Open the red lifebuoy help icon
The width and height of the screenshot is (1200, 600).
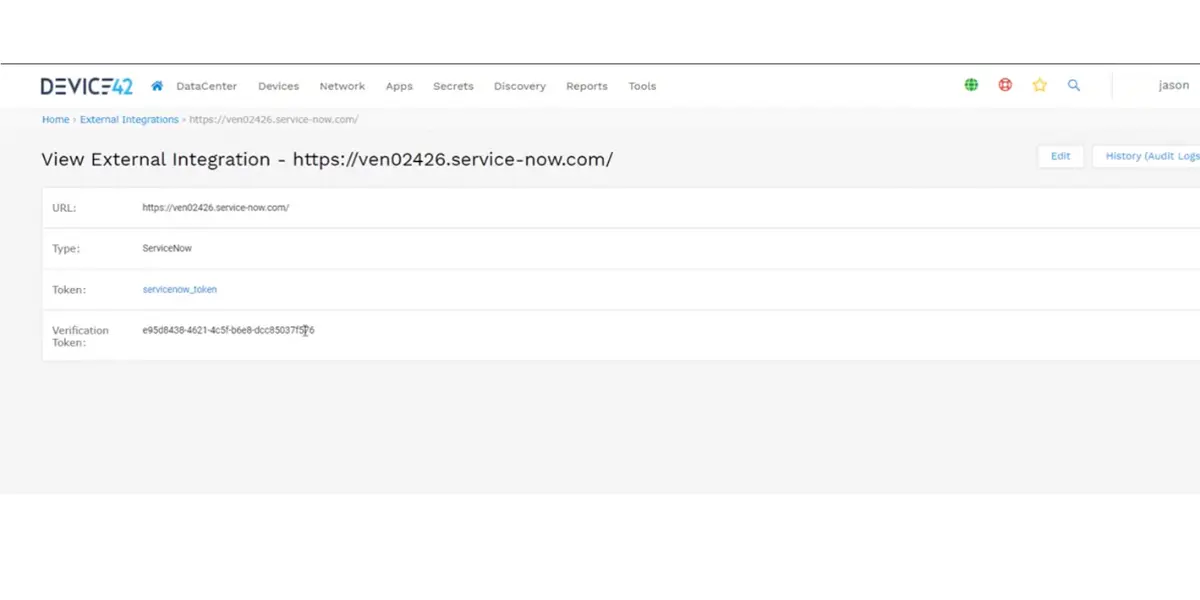pyautogui.click(x=1005, y=85)
